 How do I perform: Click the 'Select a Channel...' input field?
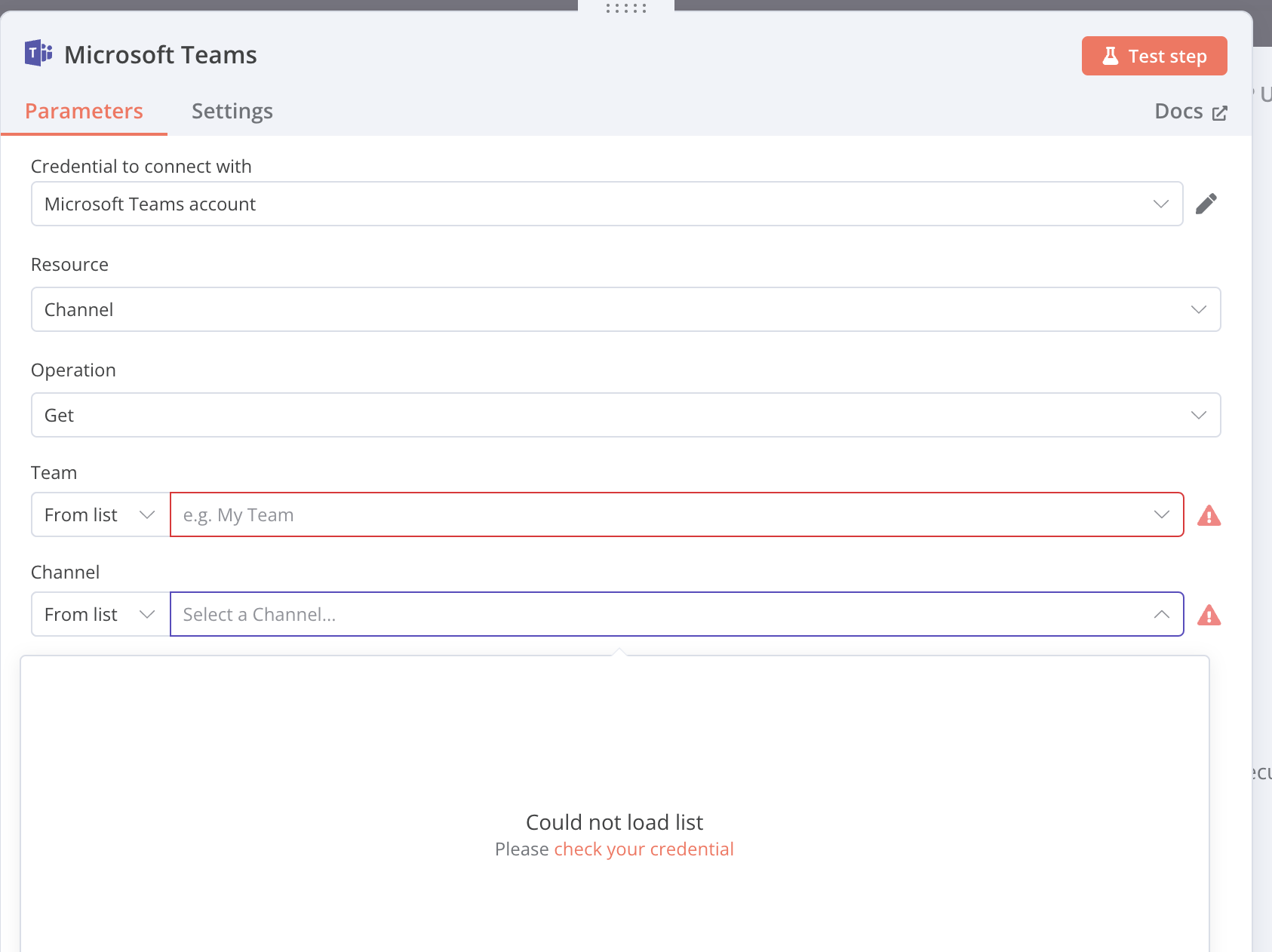tap(677, 614)
